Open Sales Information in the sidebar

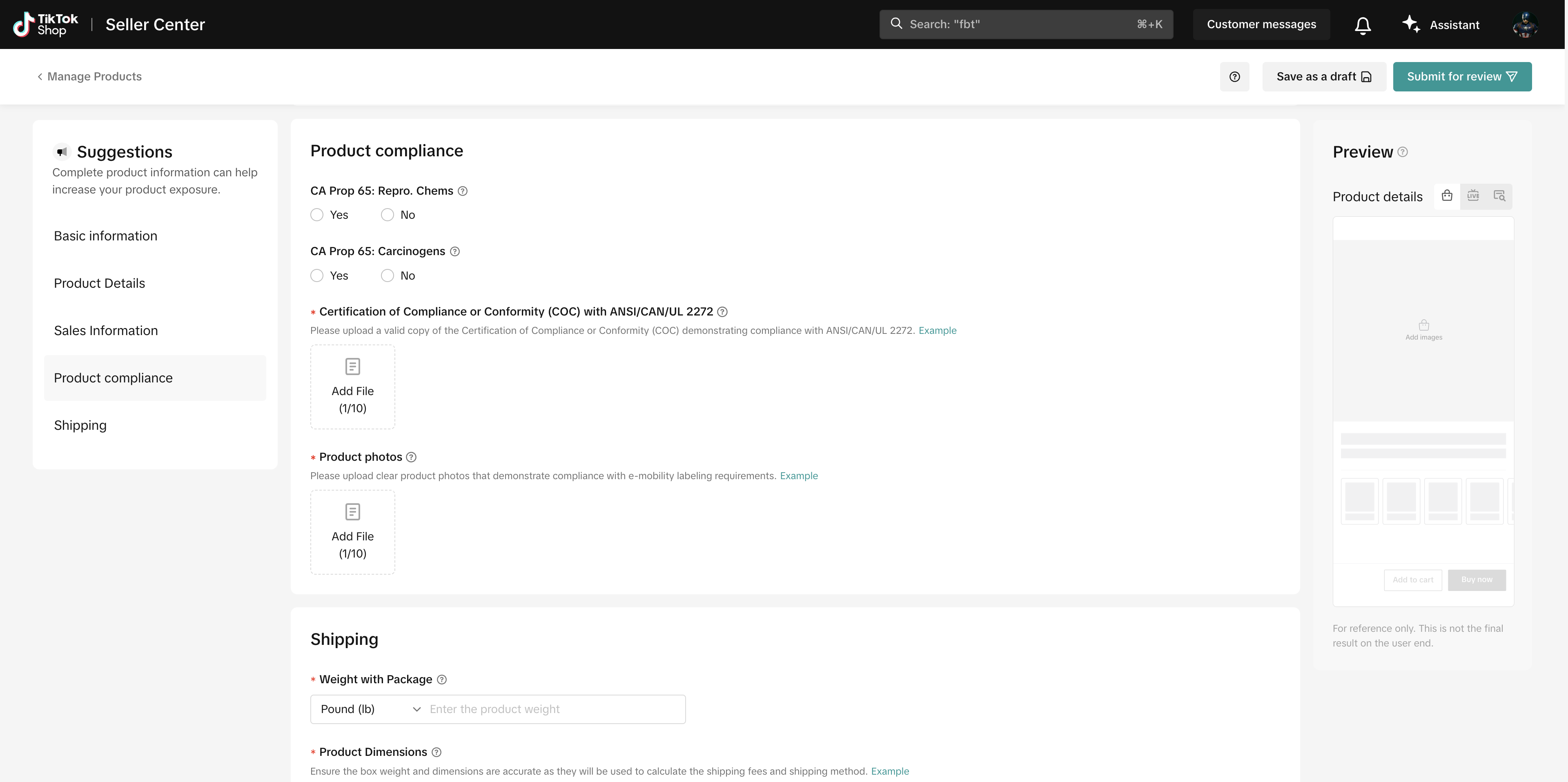pos(106,331)
